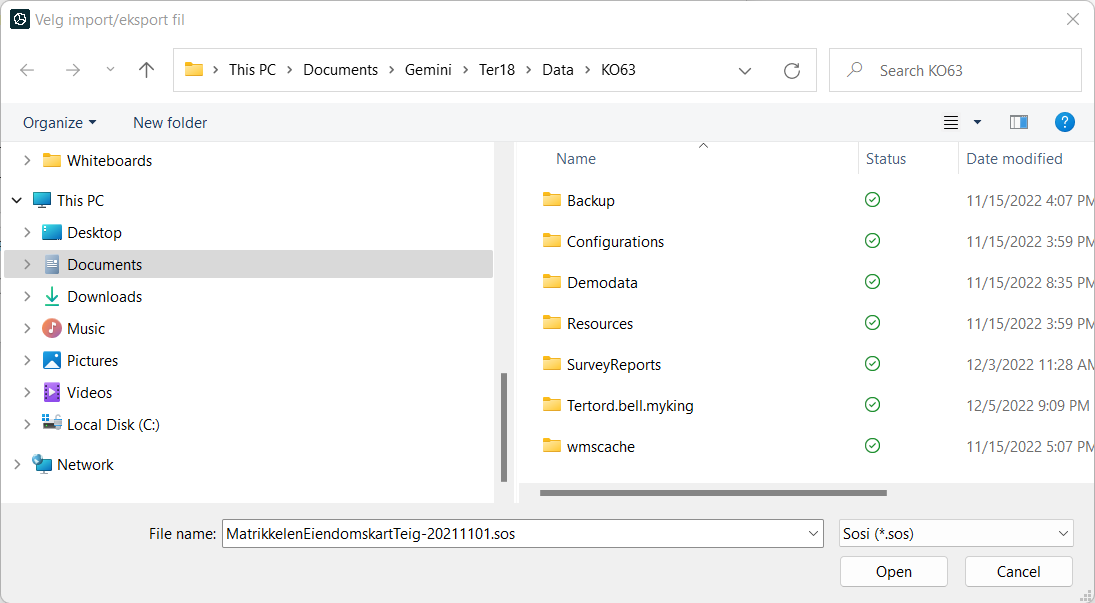
Task: Click the horizontal scrollbar of file list
Action: click(713, 492)
